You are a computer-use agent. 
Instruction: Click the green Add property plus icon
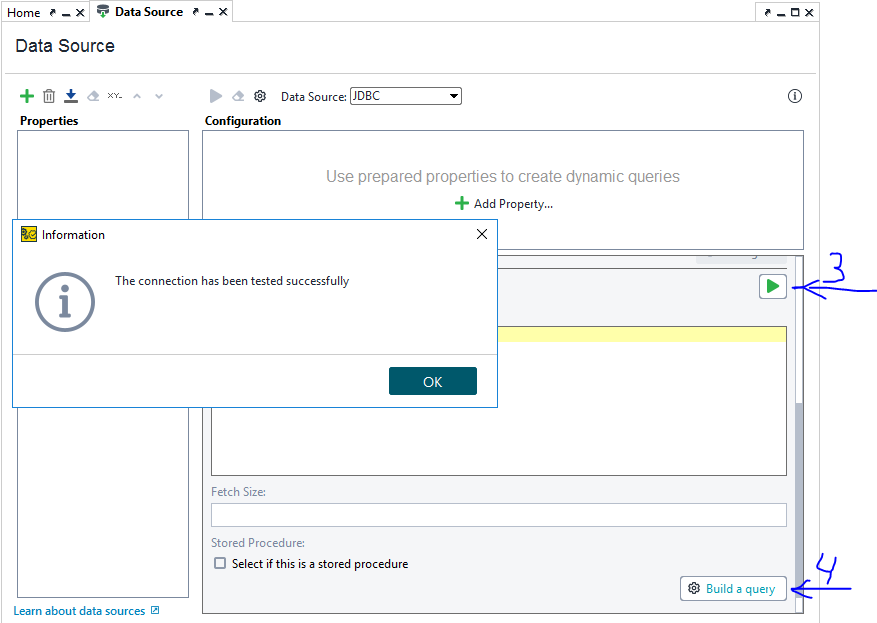[27, 96]
